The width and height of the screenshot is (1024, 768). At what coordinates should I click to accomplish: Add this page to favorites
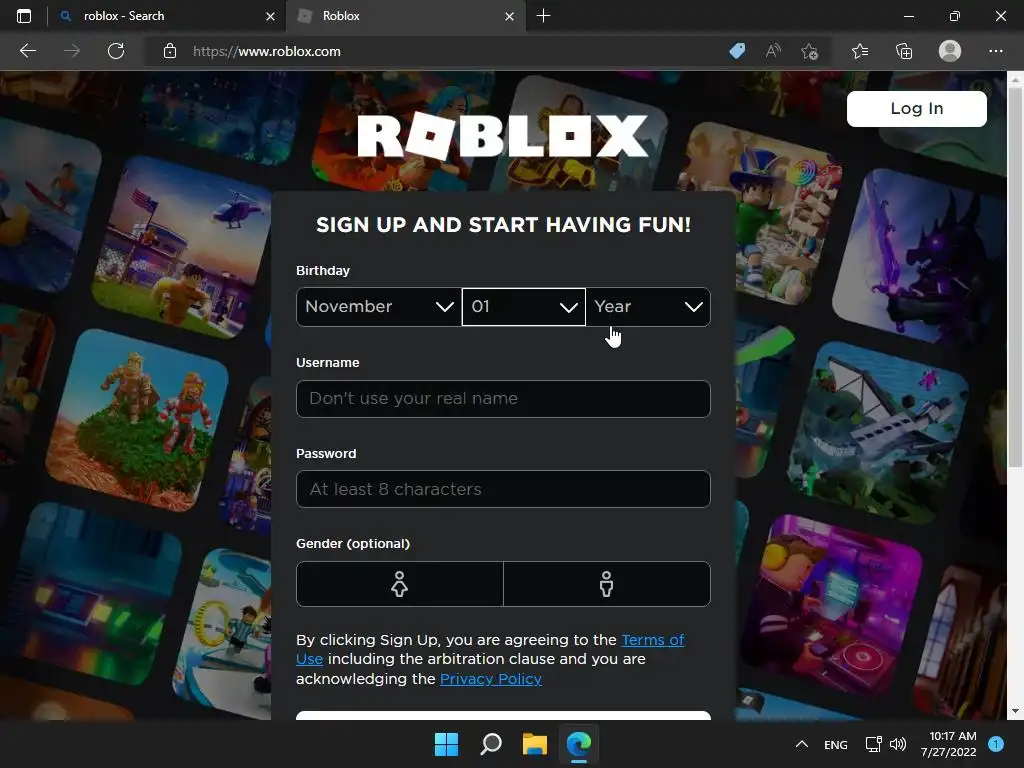[x=810, y=51]
